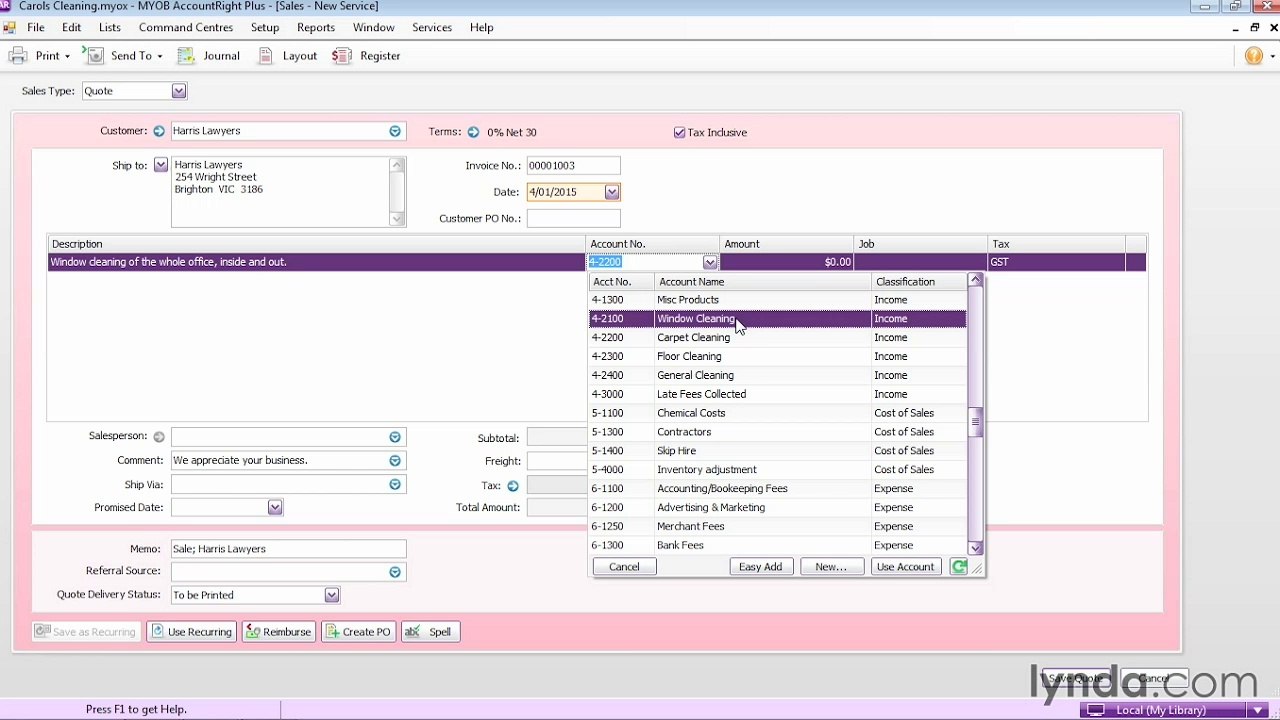Collapse the Account No. dropdown arrow
1280x720 pixels.
point(709,262)
